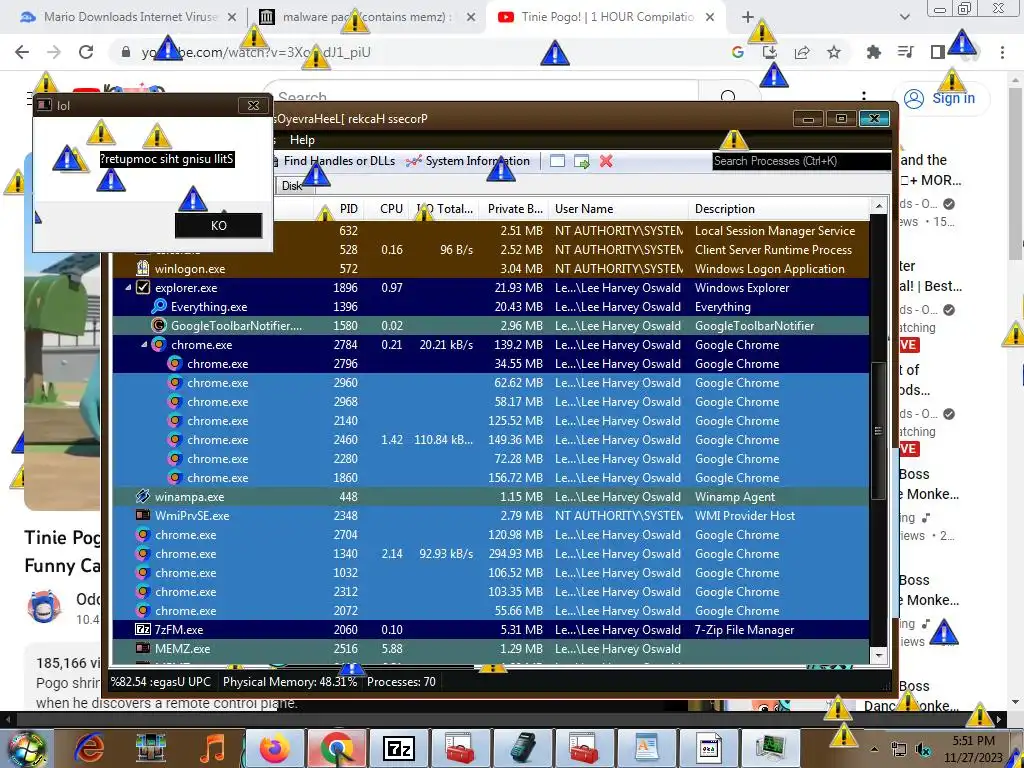The width and height of the screenshot is (1024, 768).
Task: Open Chrome's tab search dropdown arrow
Action: click(905, 17)
